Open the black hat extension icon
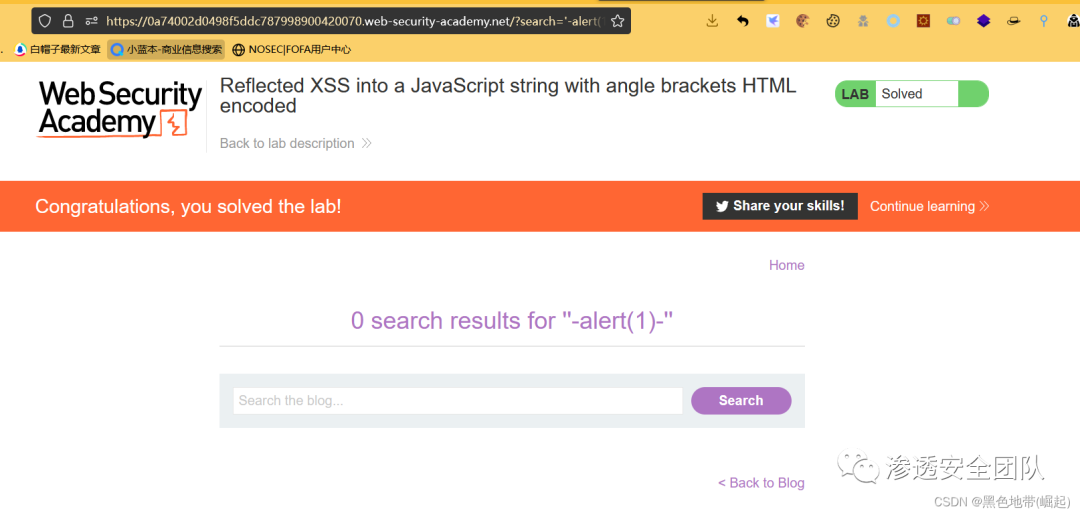Image resolution: width=1080 pixels, height=515 pixels. coord(1013,20)
